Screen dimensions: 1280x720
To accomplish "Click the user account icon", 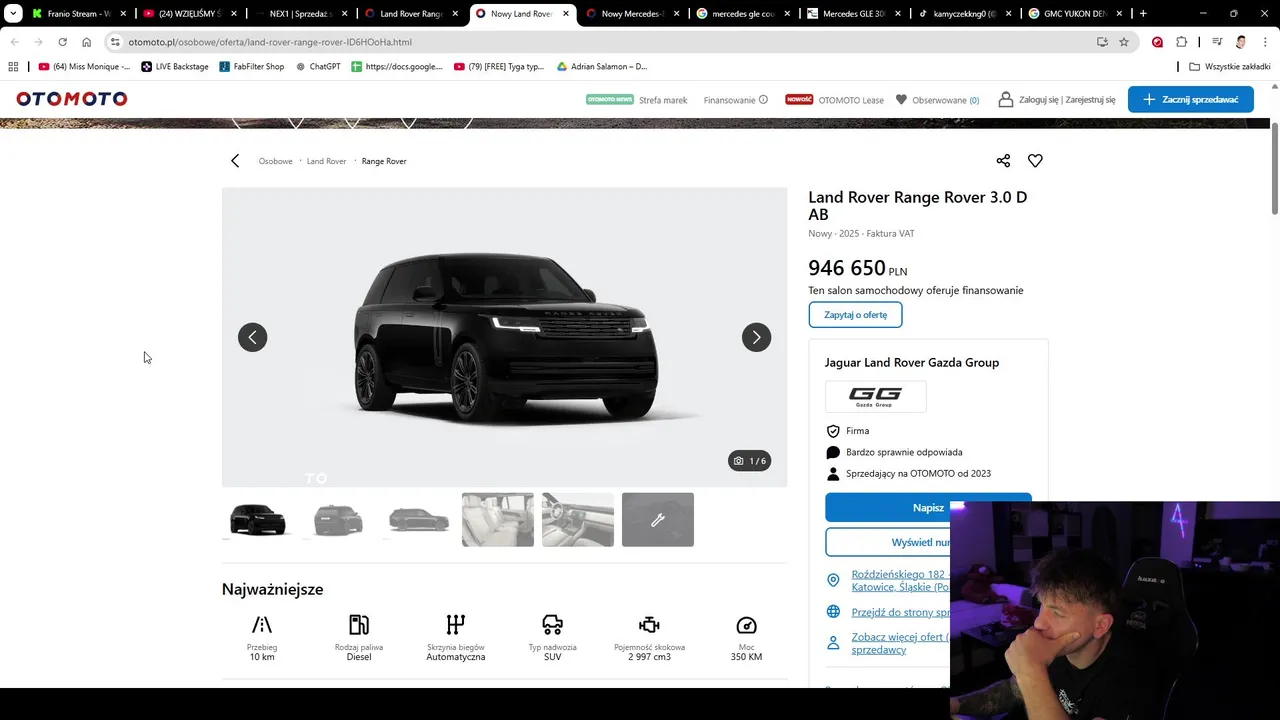I will coord(1006,100).
